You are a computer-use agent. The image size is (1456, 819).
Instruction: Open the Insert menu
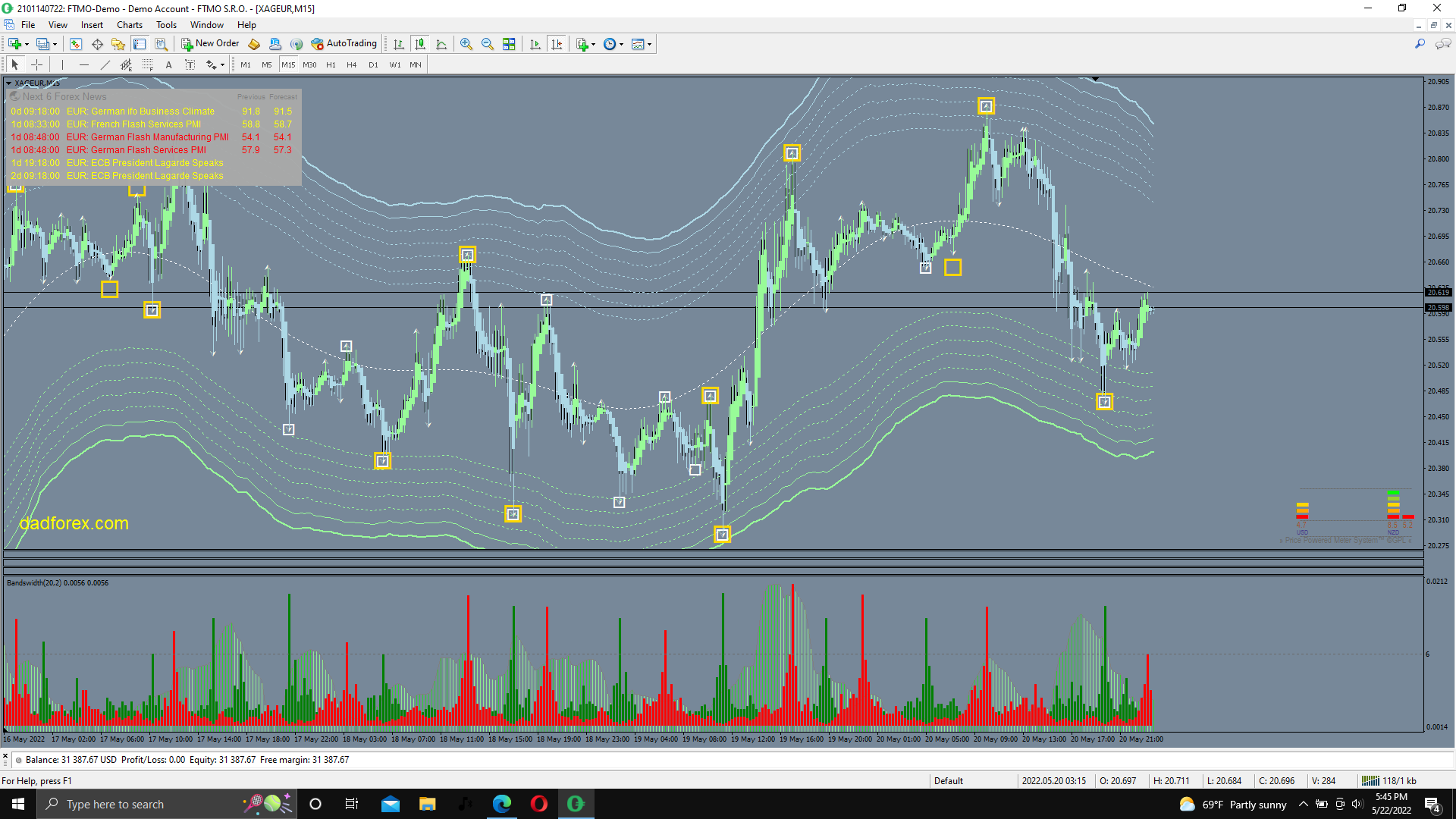coord(92,25)
